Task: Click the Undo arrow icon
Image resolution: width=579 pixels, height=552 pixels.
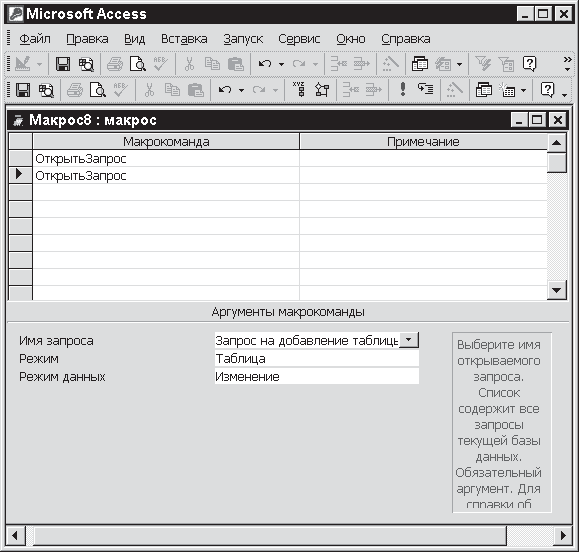Action: pyautogui.click(x=225, y=90)
